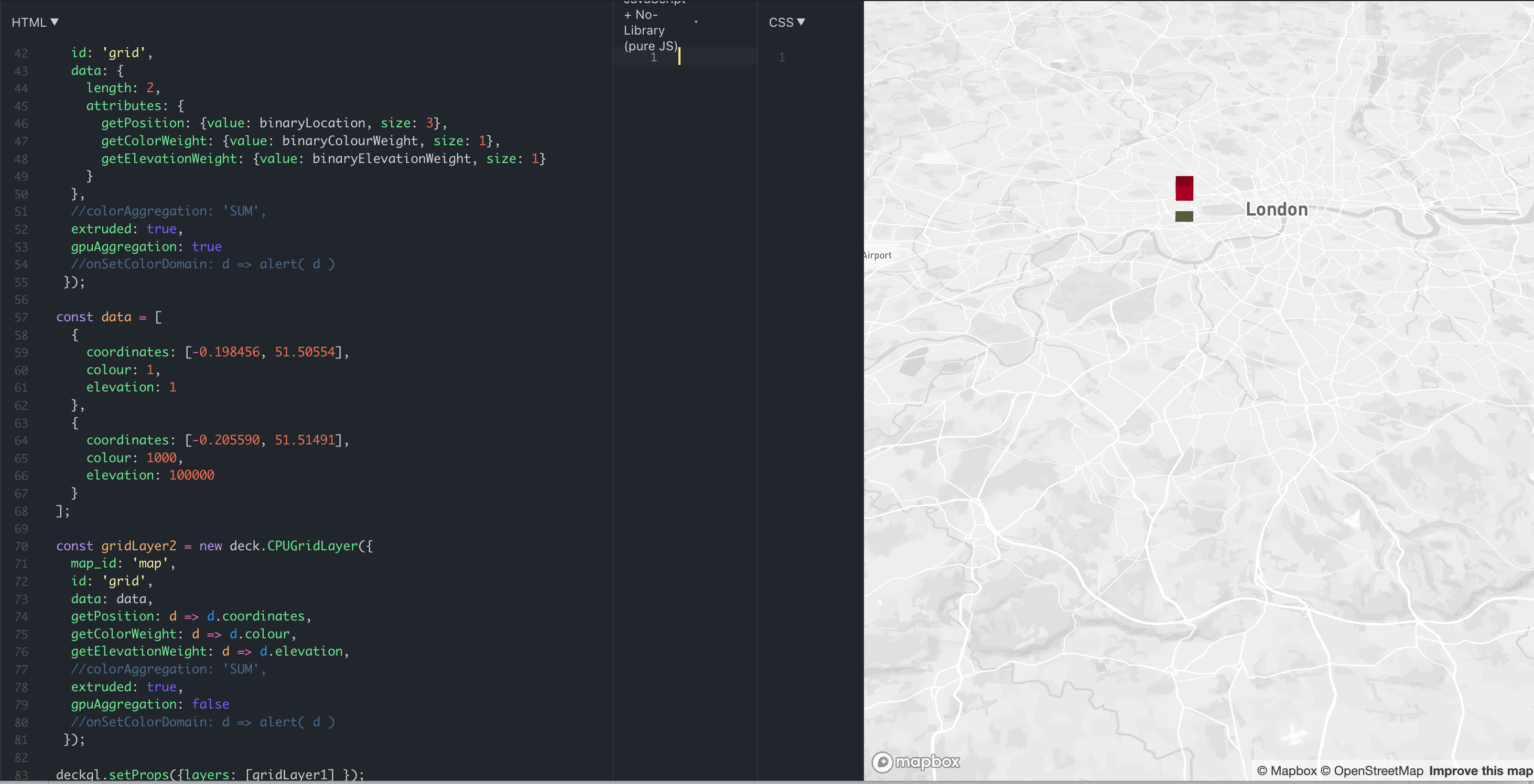Select the HTML editor panel header
The width and height of the screenshot is (1534, 784).
[29, 22]
